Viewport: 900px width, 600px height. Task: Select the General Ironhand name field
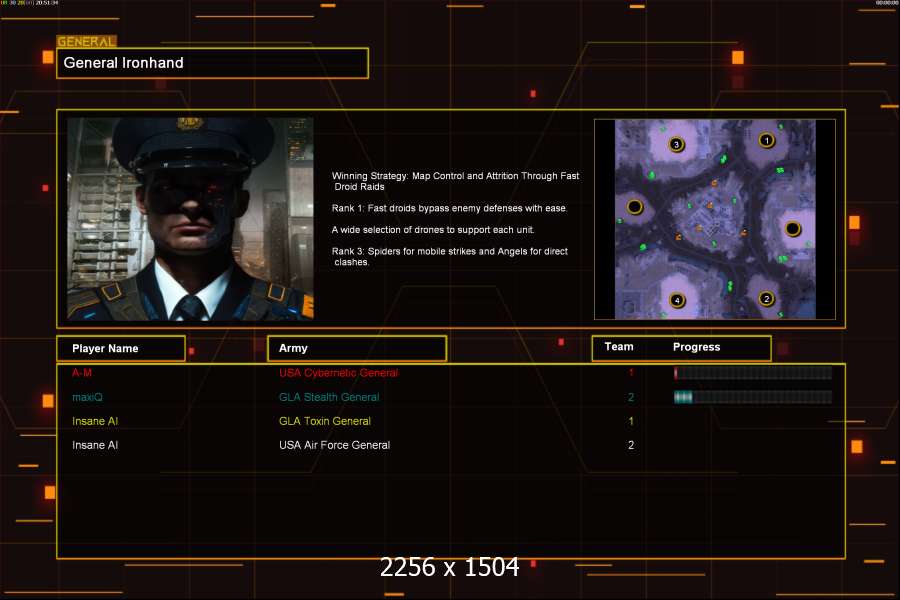click(212, 63)
